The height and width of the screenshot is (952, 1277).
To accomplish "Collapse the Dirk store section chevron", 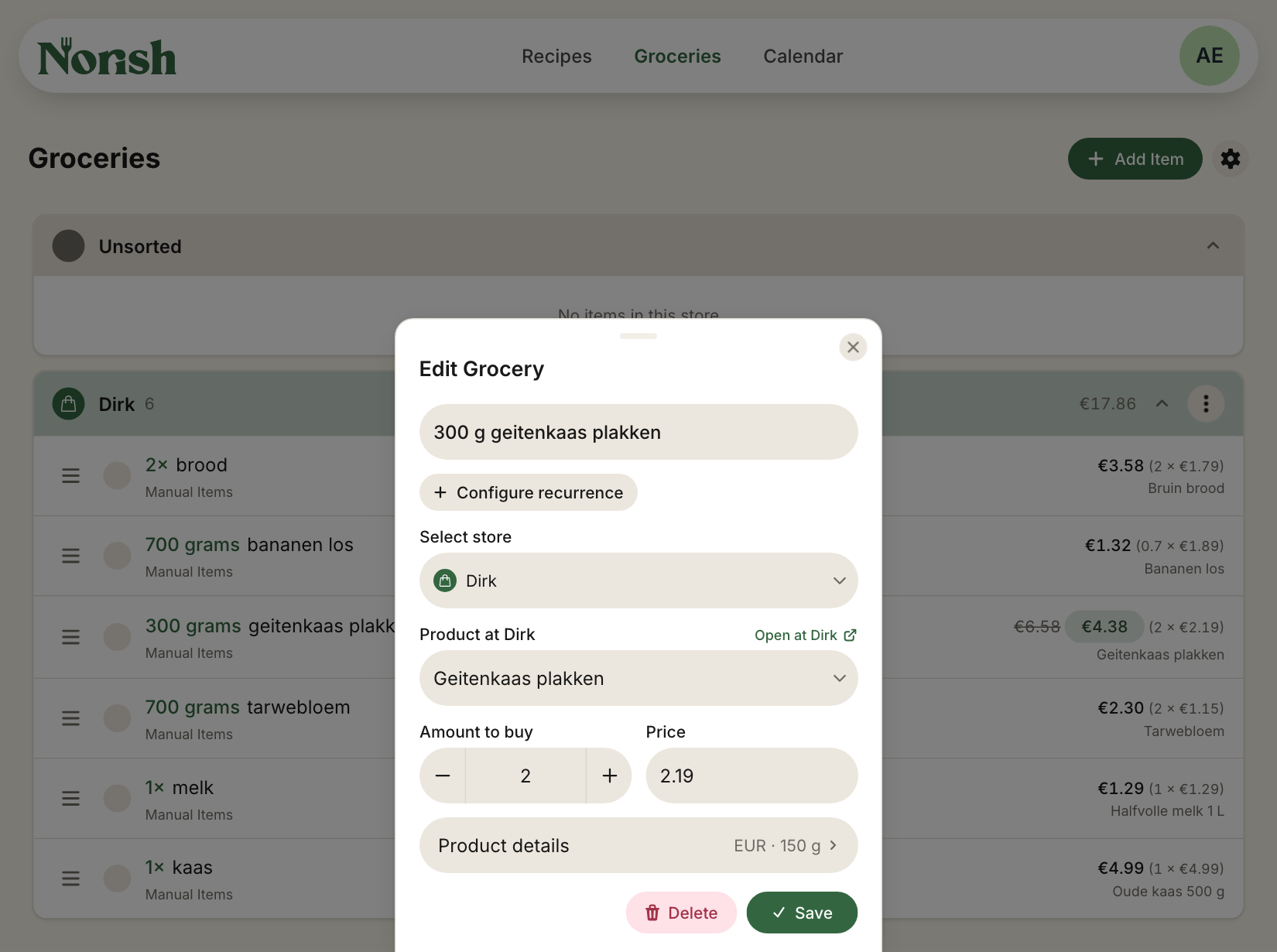I will click(1162, 404).
